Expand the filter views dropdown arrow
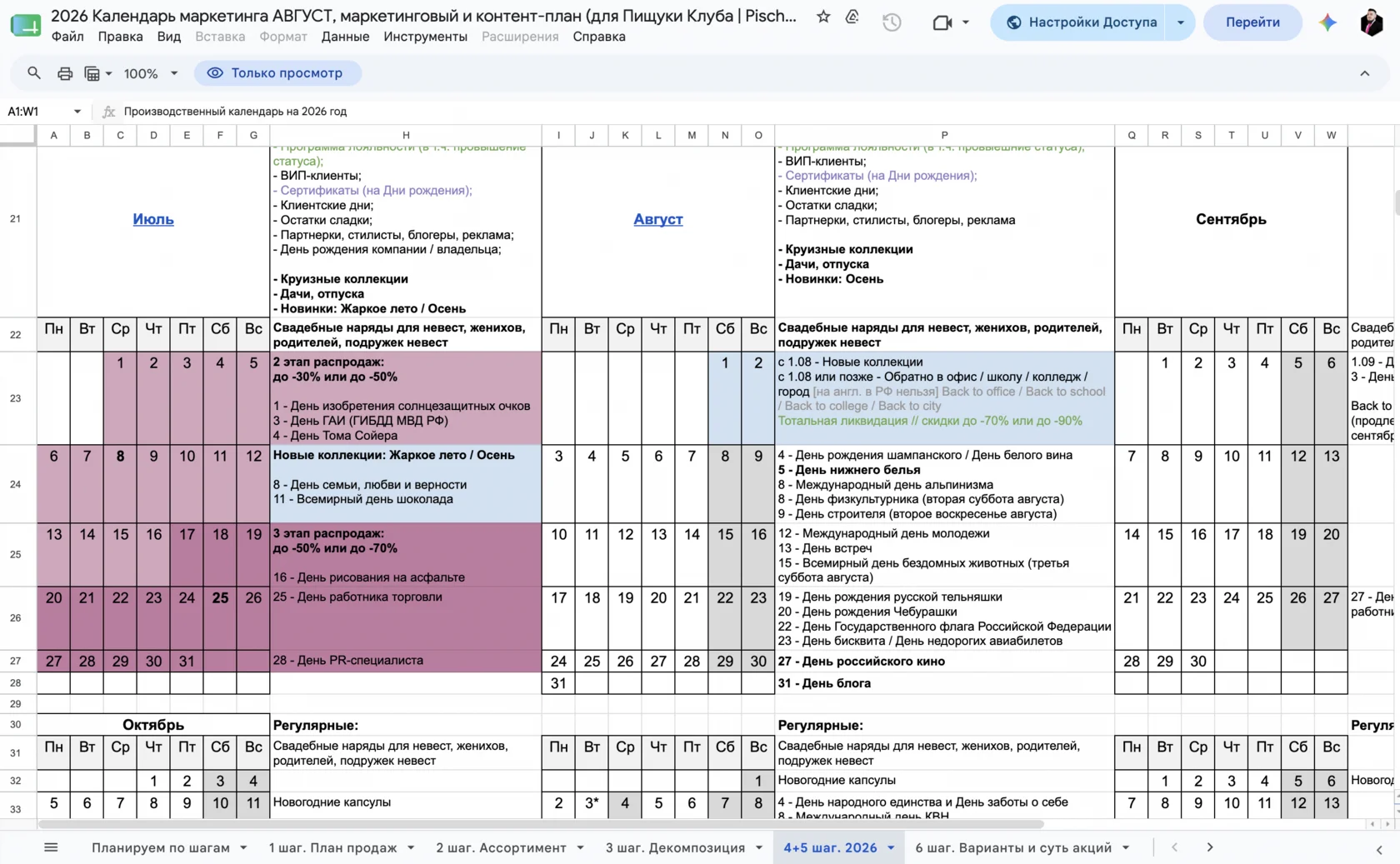The image size is (1400, 864). 109,73
